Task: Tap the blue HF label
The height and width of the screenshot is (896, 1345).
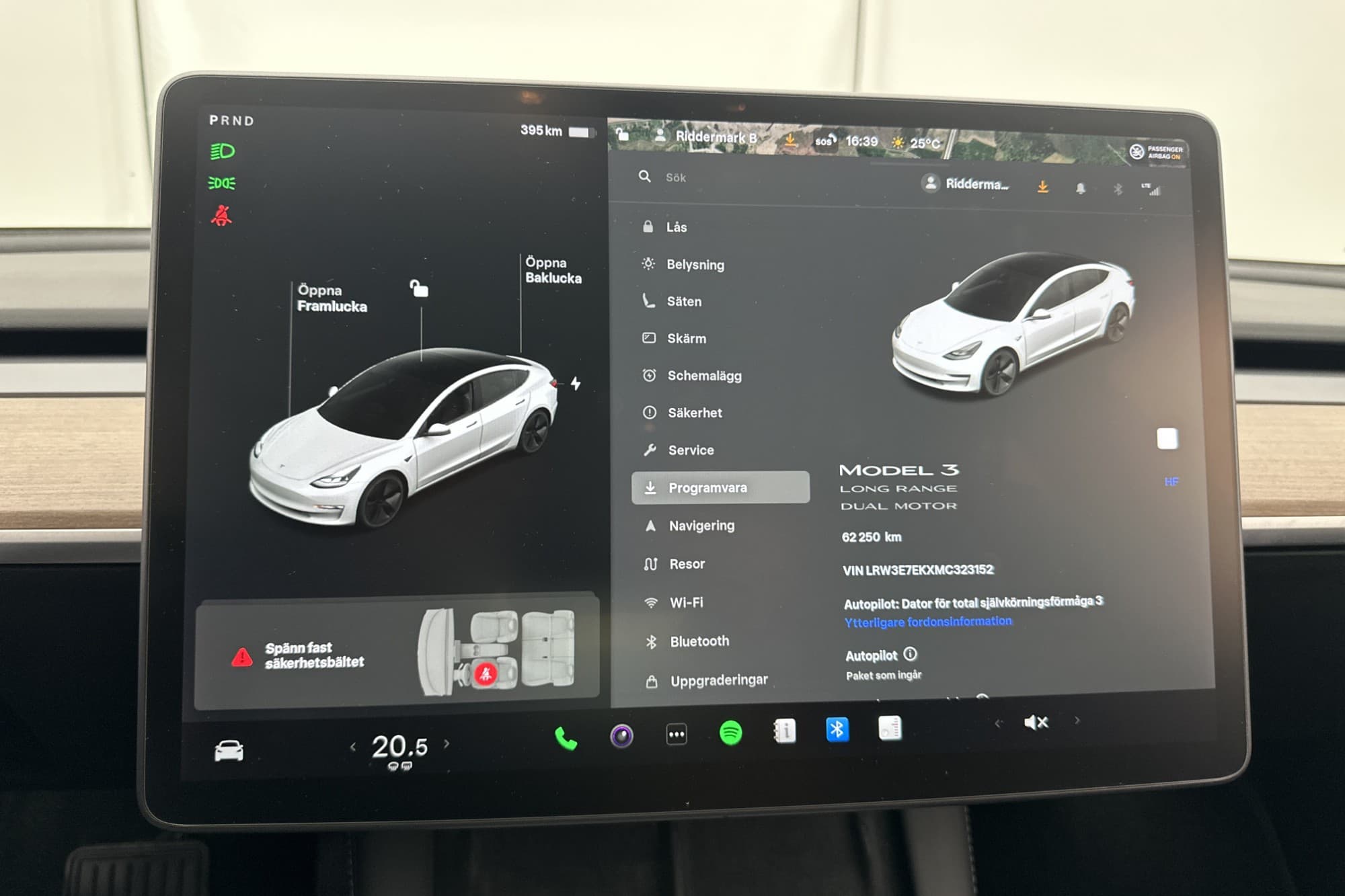Action: (x=1171, y=482)
